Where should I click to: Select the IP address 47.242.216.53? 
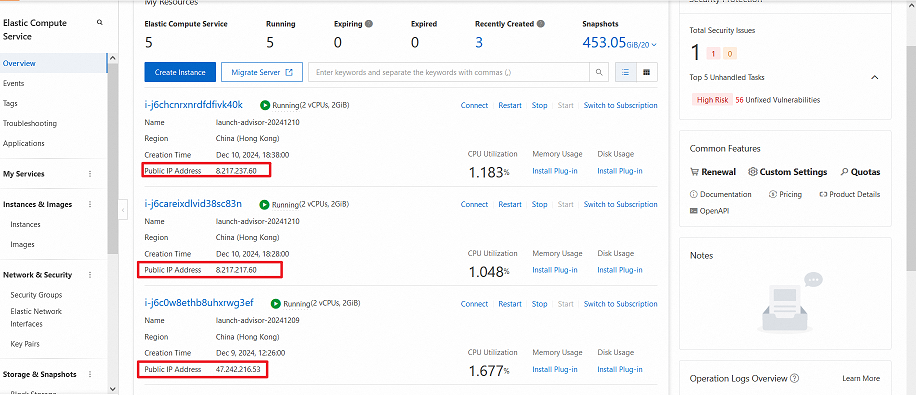click(238, 370)
